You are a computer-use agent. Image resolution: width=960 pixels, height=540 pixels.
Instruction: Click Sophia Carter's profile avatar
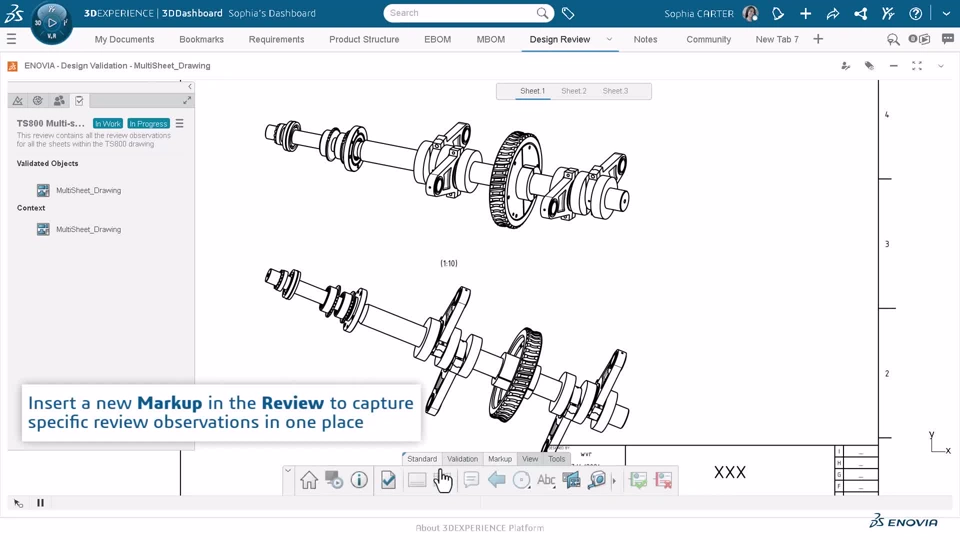[750, 13]
